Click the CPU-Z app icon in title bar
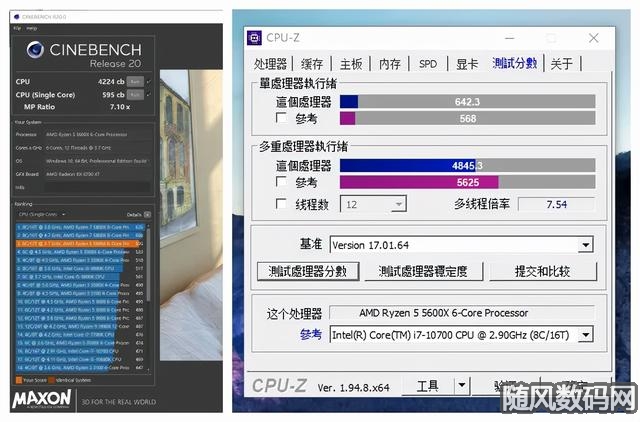Viewport: 640px width, 422px height. click(254, 38)
